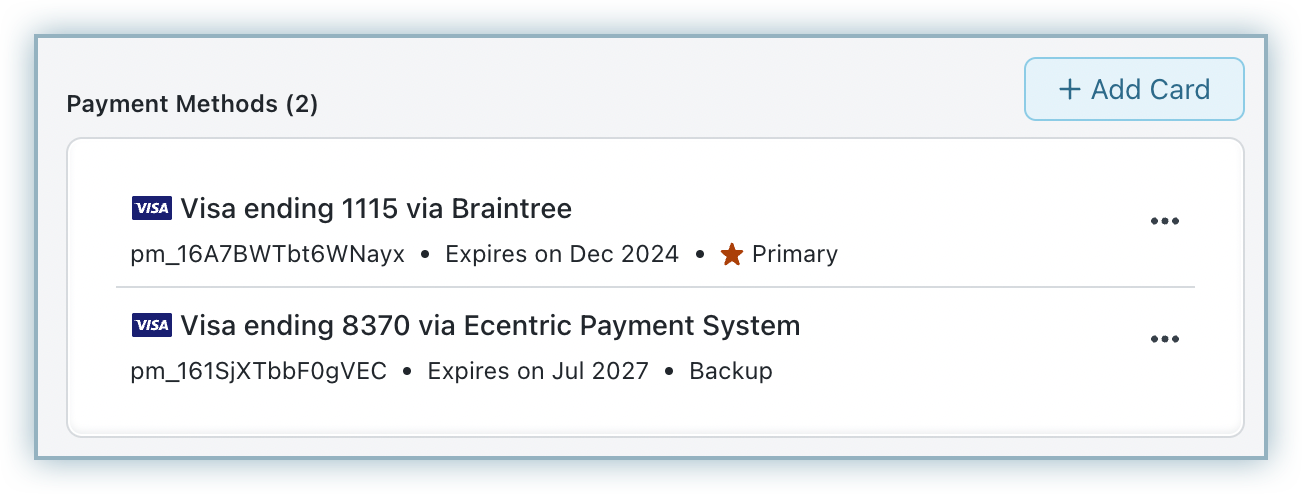Open the options menu for Visa 1115
The image size is (1302, 494).
click(x=1164, y=221)
